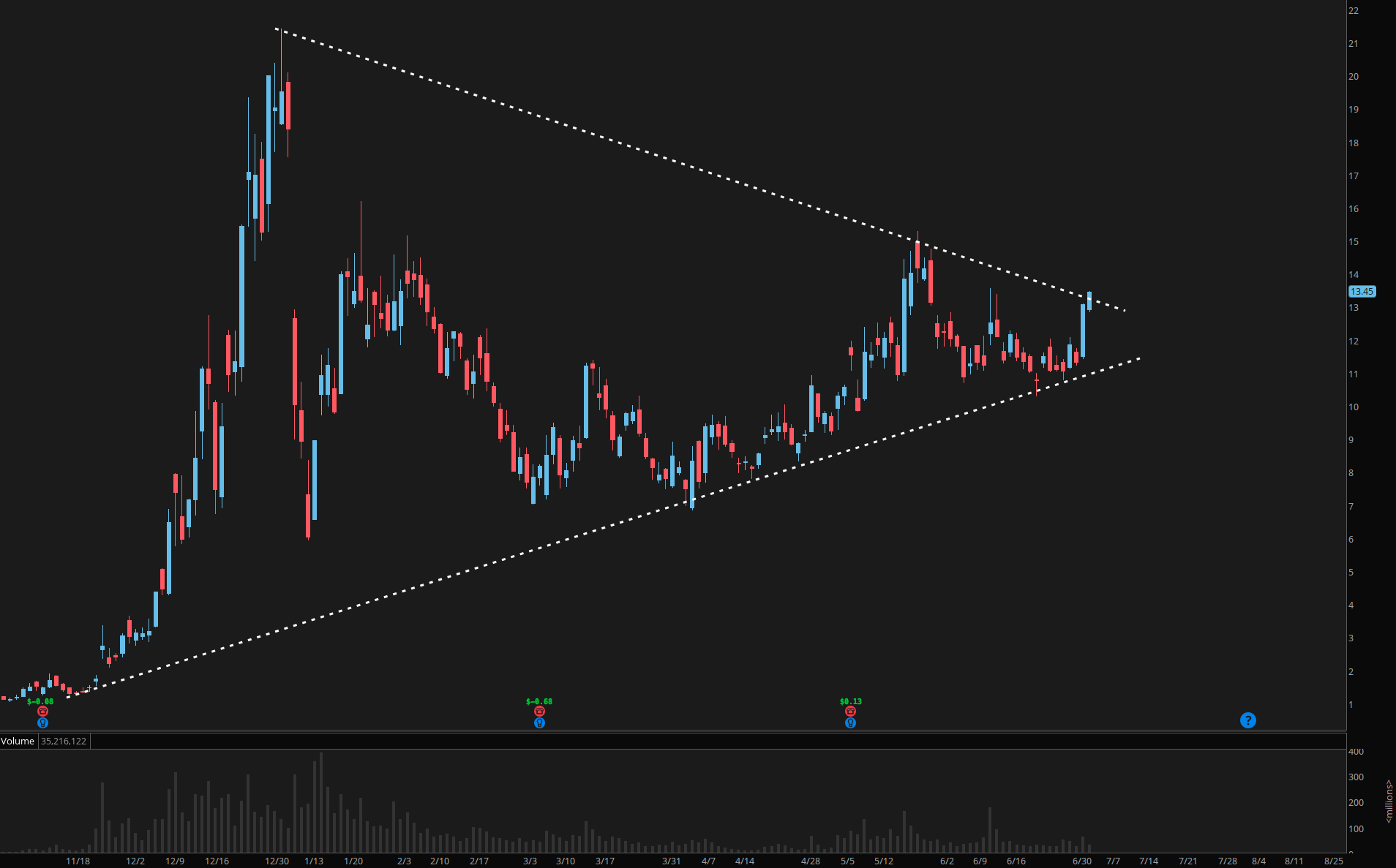1396x868 pixels.
Task: Click the red conference call icon below $0.13
Action: 850,712
